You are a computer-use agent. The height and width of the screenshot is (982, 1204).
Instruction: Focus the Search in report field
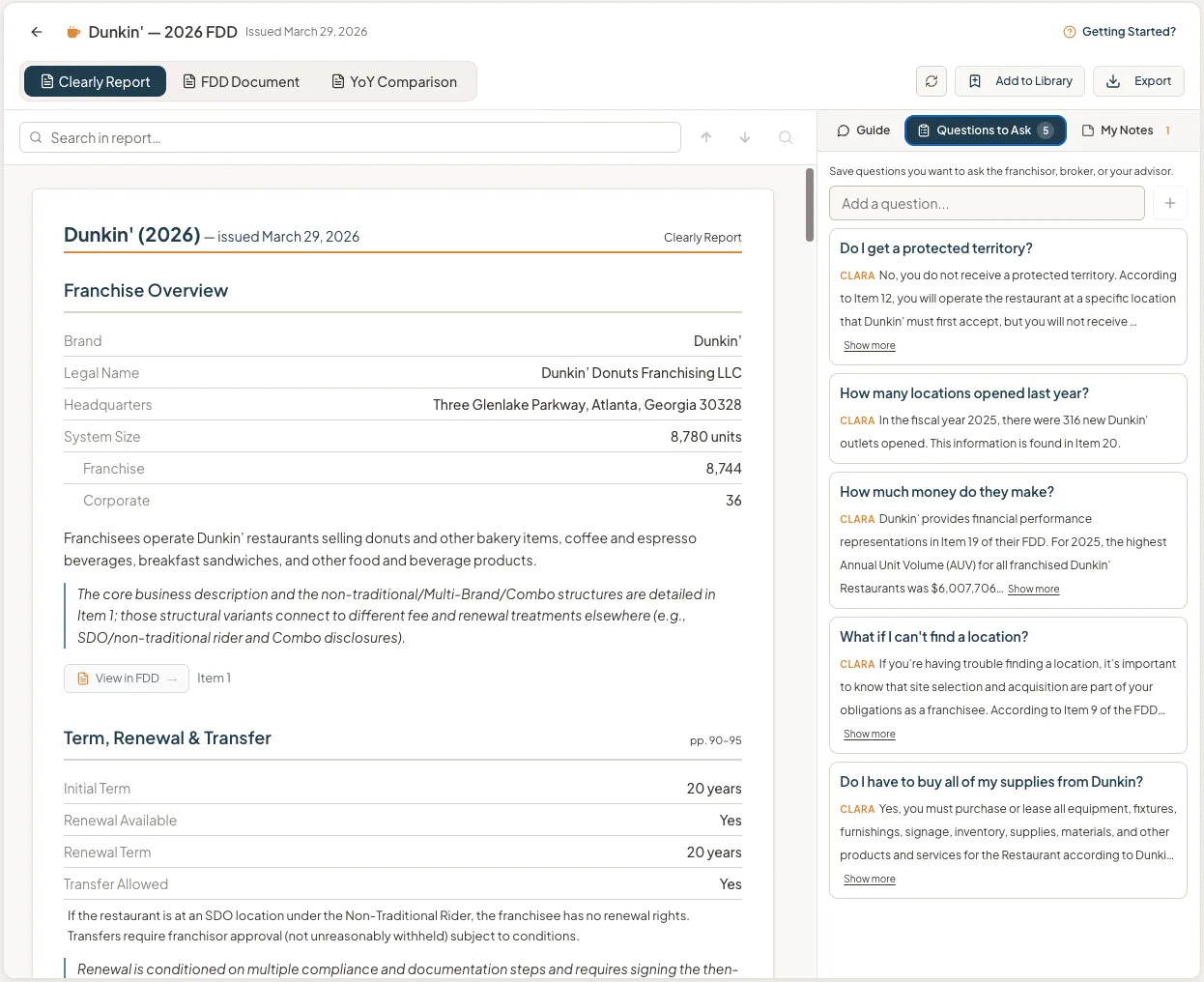350,137
